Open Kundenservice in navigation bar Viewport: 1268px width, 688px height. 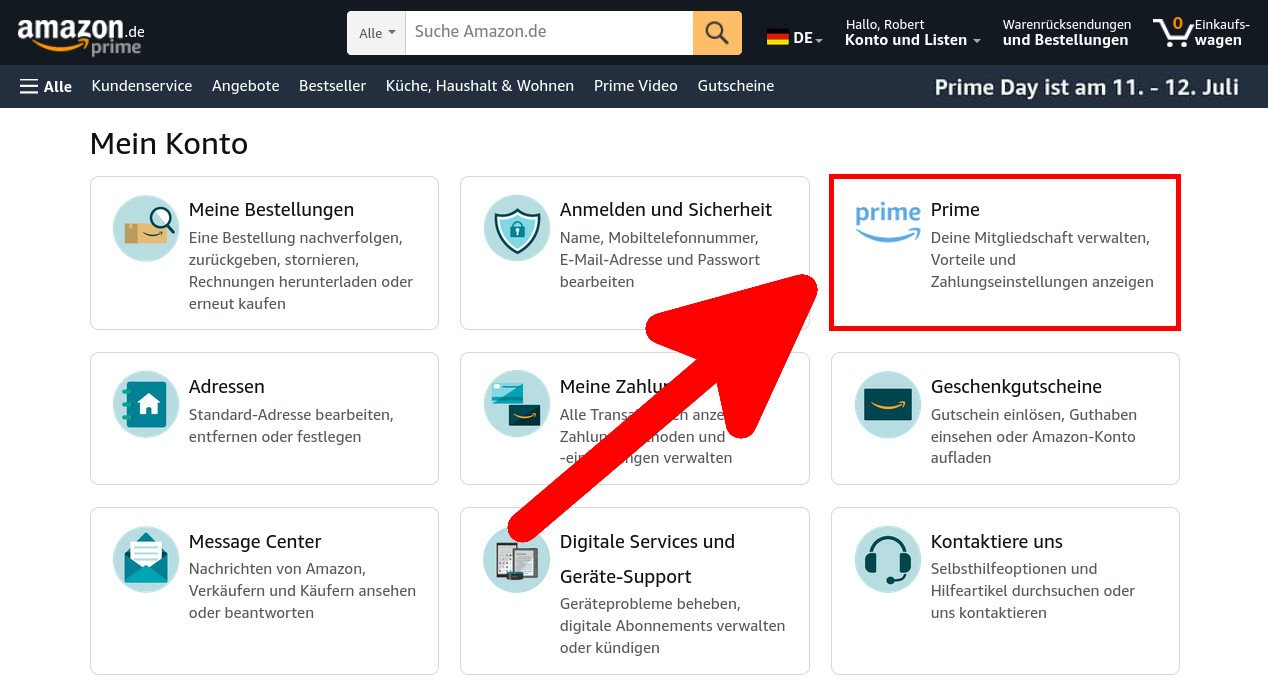142,86
